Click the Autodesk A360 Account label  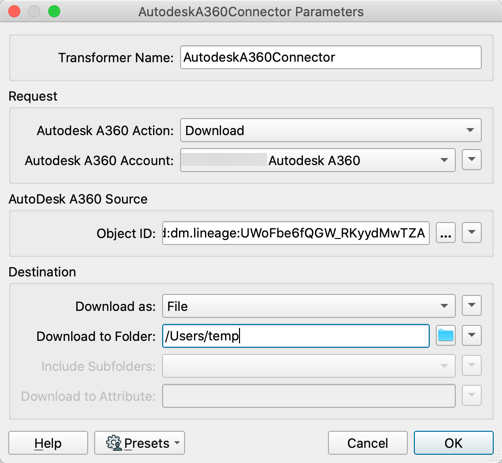point(99,161)
